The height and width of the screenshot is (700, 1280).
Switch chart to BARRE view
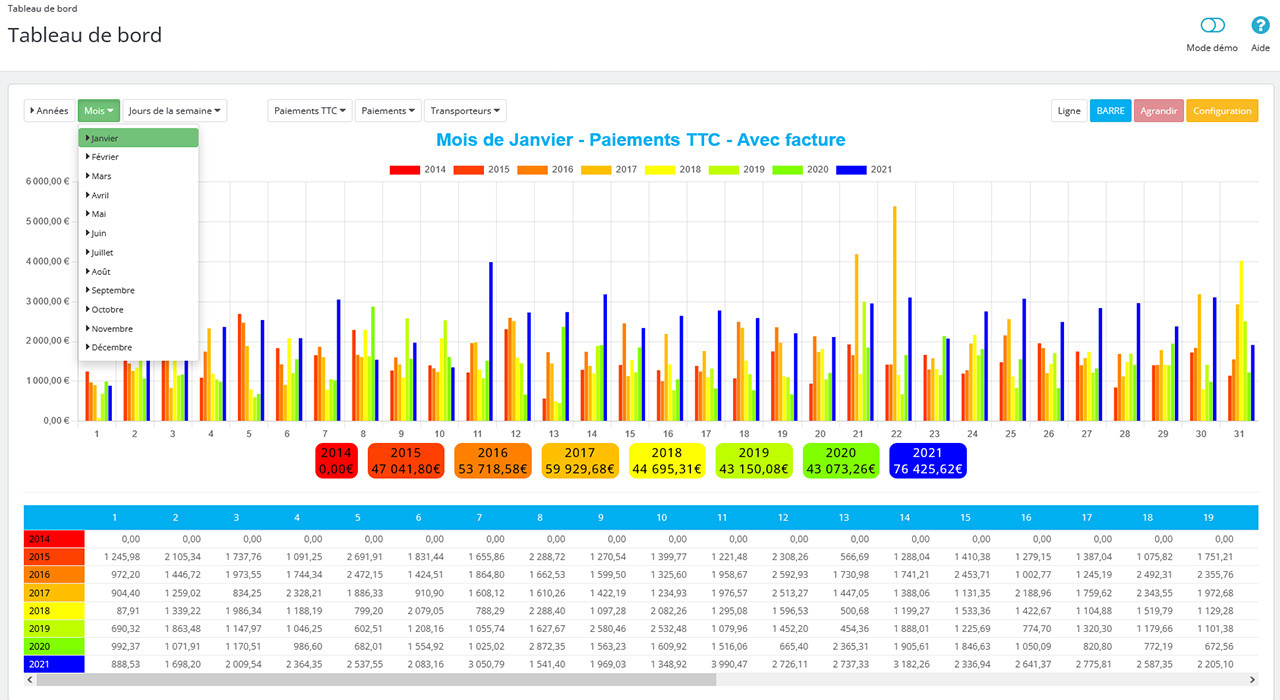1110,111
